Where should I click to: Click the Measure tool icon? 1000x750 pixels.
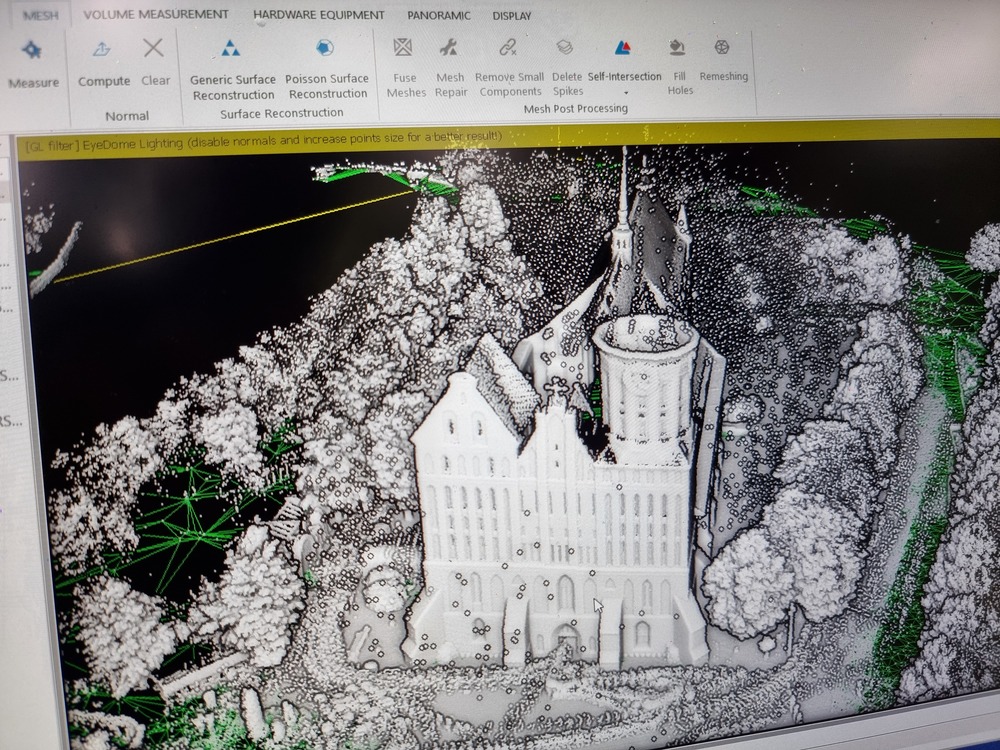(32, 51)
